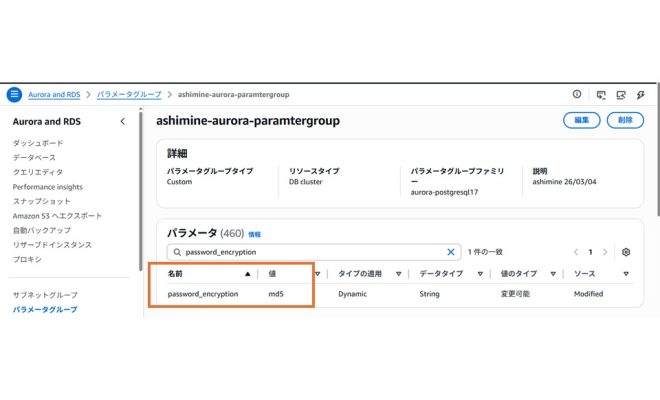Screen dimensions: 660x400
Task: Follow the パラメータグループ breadcrumb link
Action: (x=129, y=95)
